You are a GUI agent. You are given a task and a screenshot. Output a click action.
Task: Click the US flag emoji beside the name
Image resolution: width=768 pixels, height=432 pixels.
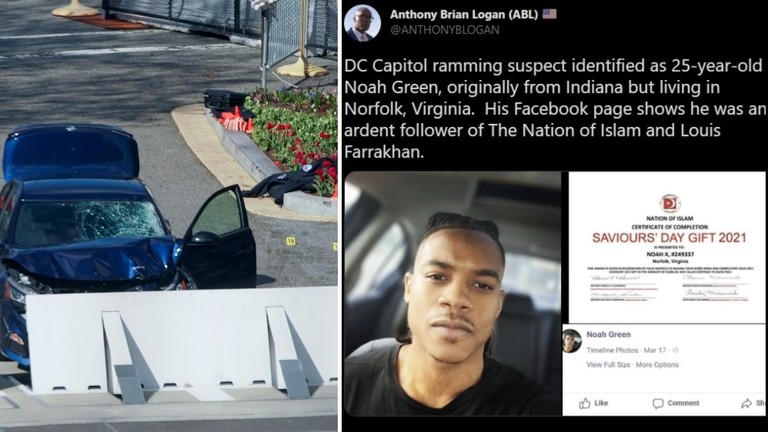pyautogui.click(x=550, y=14)
